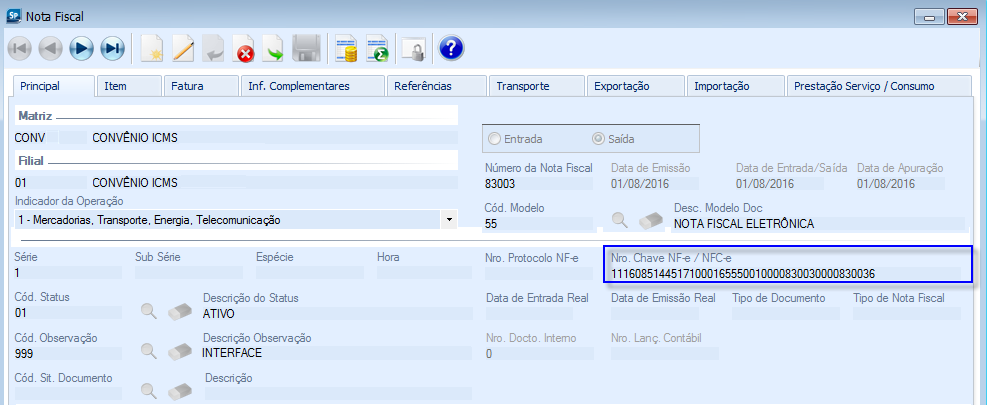Create a new record with the blank page icon
Viewport: 987px width, 405px height.
[x=151, y=48]
